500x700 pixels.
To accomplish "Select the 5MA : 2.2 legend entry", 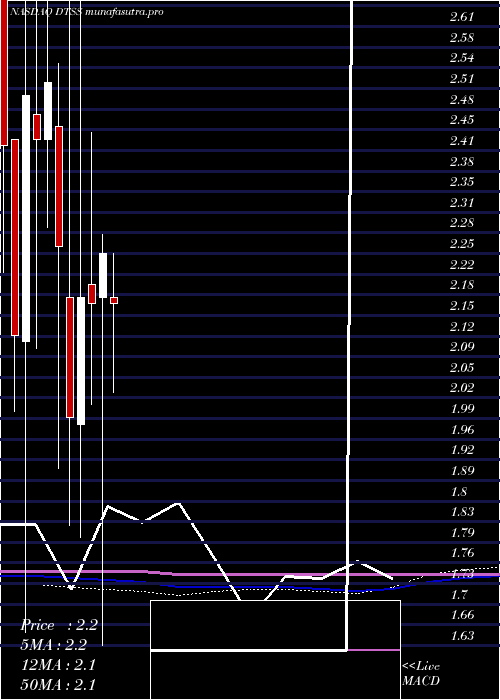I will point(53,645).
